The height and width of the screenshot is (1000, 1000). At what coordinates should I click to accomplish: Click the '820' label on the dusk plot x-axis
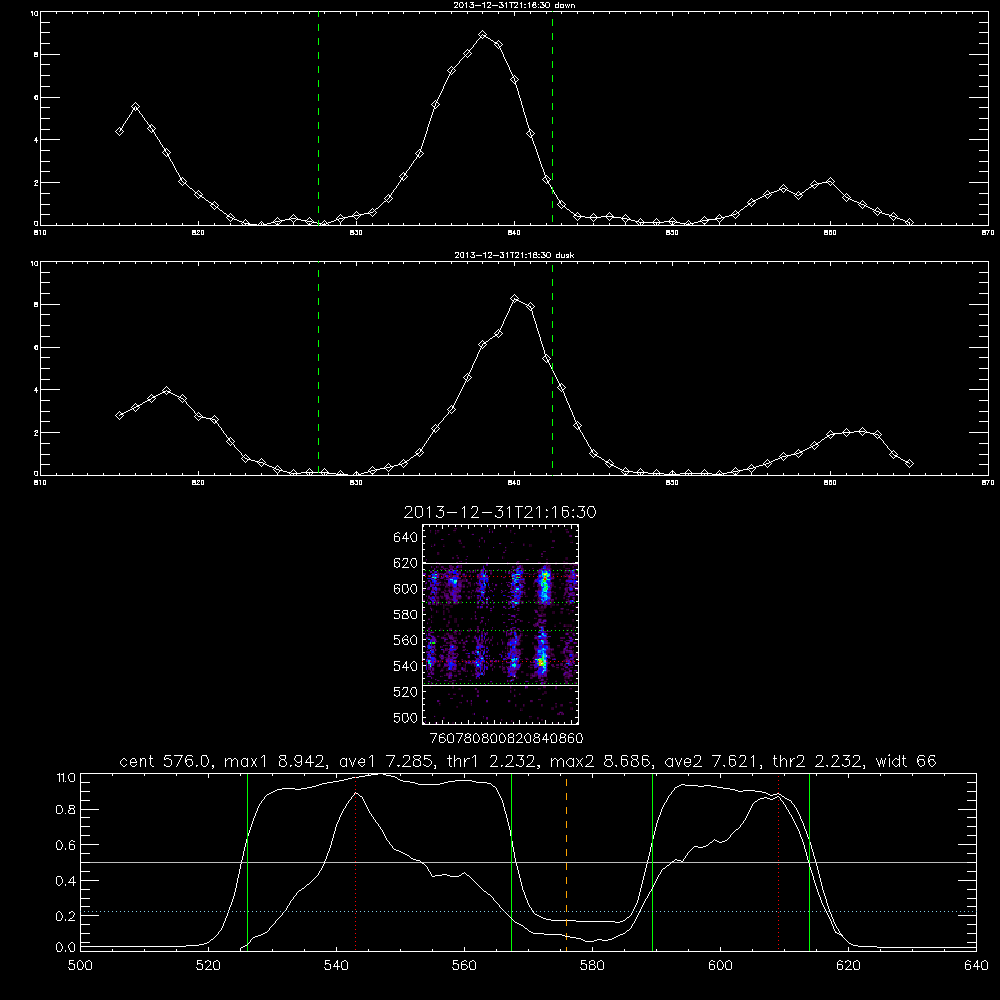pyautogui.click(x=198, y=483)
